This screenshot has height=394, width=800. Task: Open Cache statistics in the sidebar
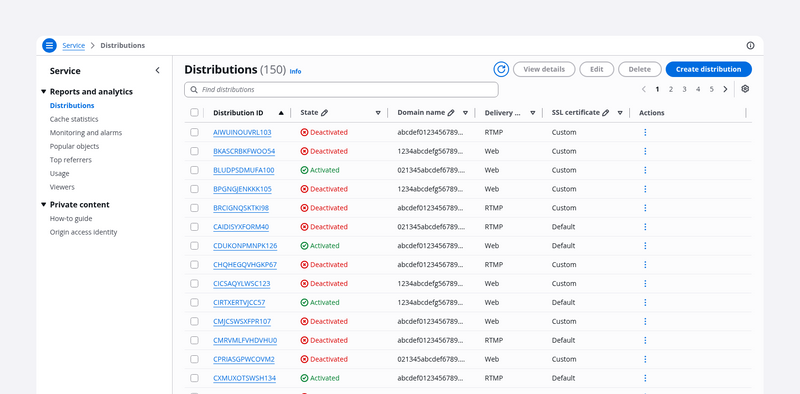pos(74,119)
